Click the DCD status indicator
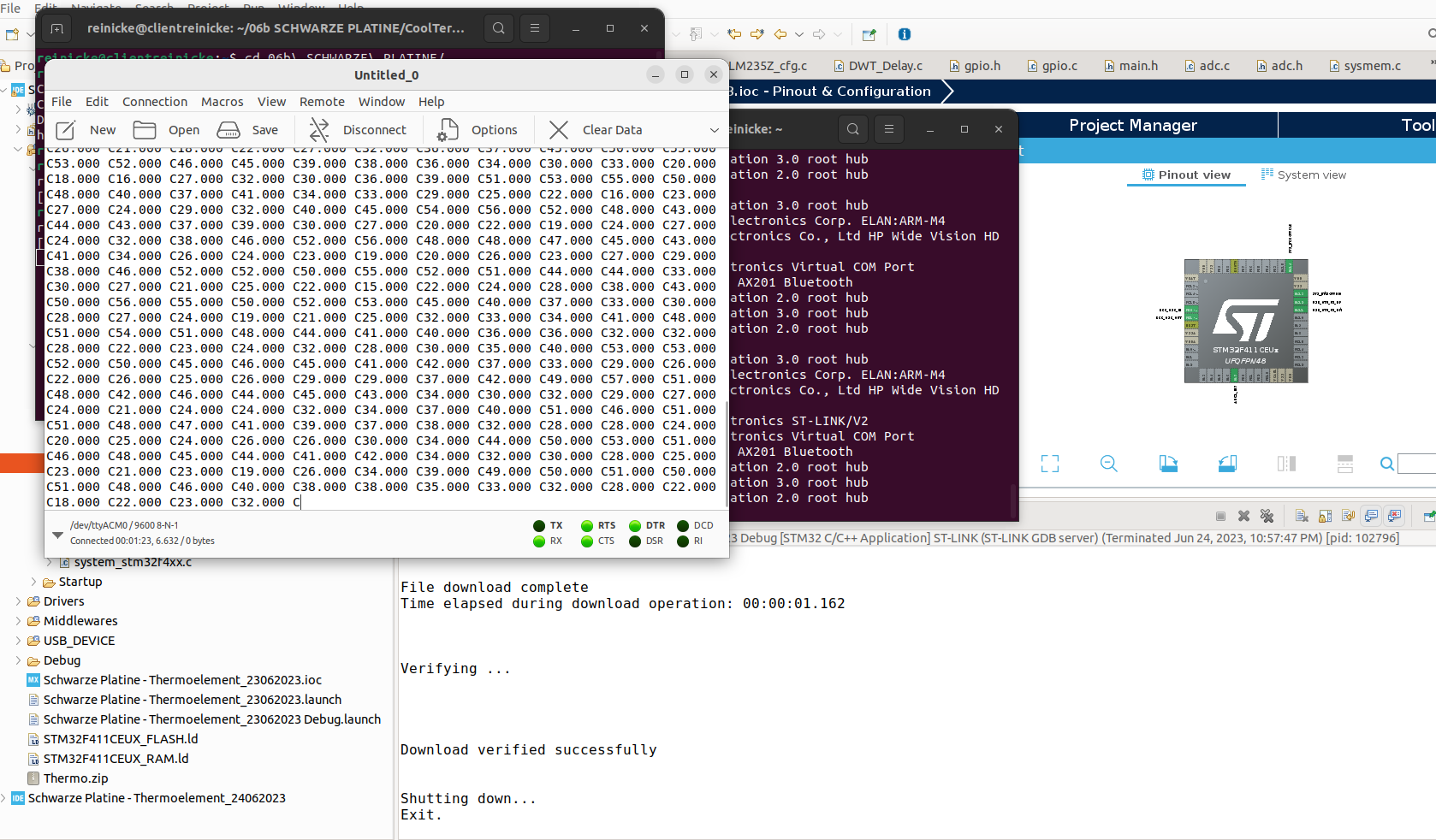 click(x=683, y=526)
